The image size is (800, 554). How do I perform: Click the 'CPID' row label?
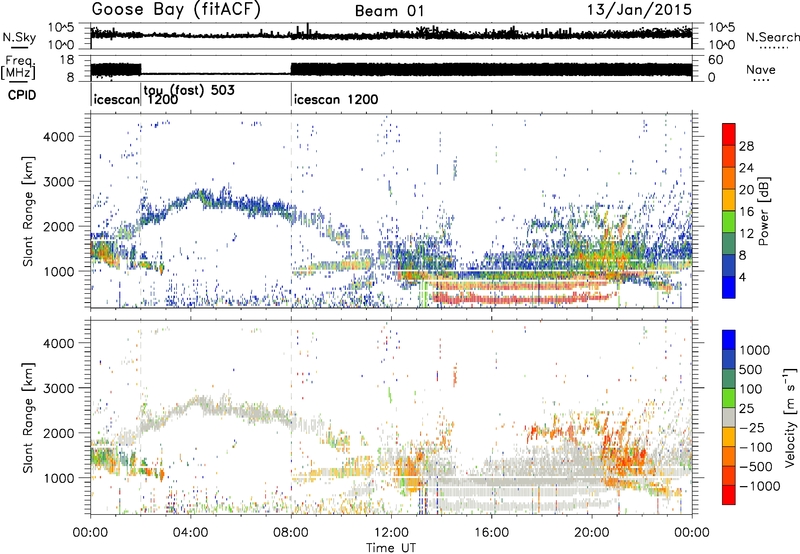pos(22,95)
